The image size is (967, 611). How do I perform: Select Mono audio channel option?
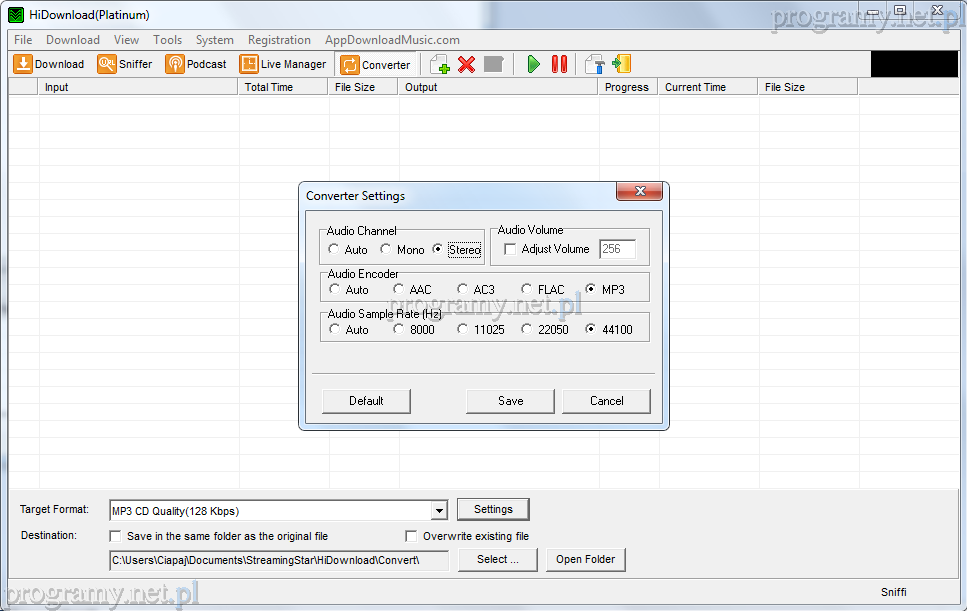386,250
